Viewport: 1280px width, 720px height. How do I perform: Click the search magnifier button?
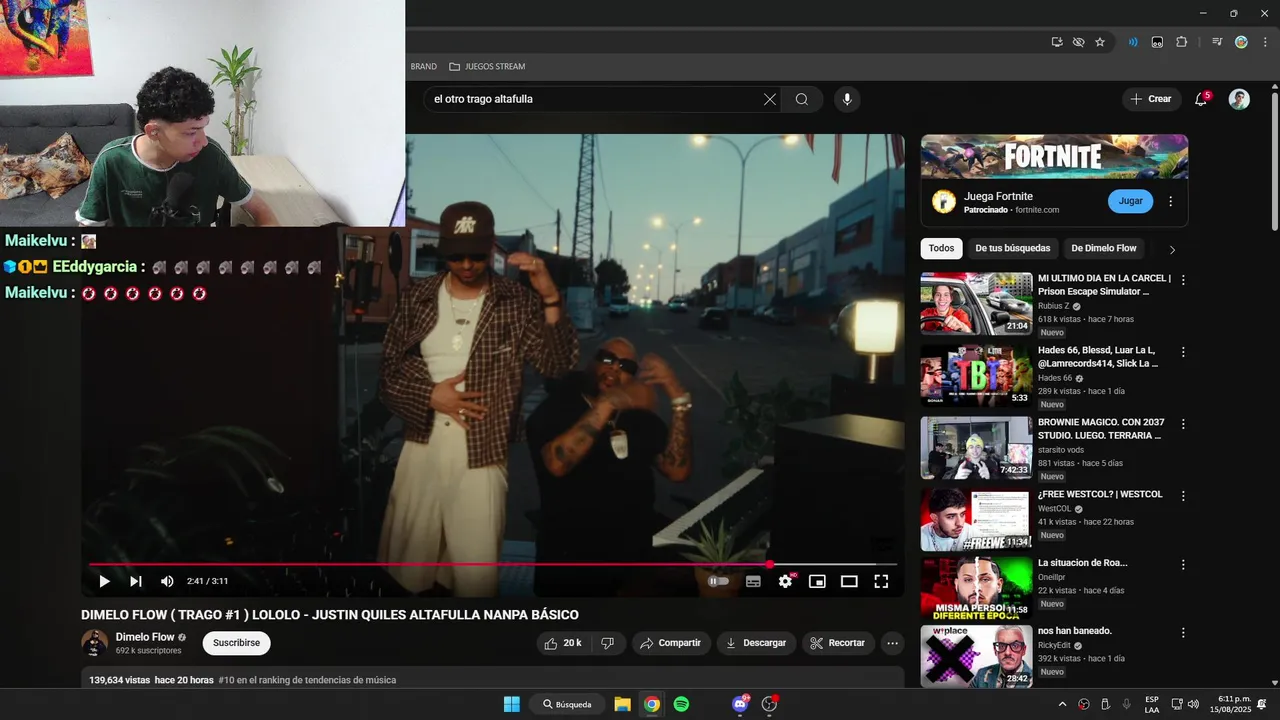click(x=802, y=99)
